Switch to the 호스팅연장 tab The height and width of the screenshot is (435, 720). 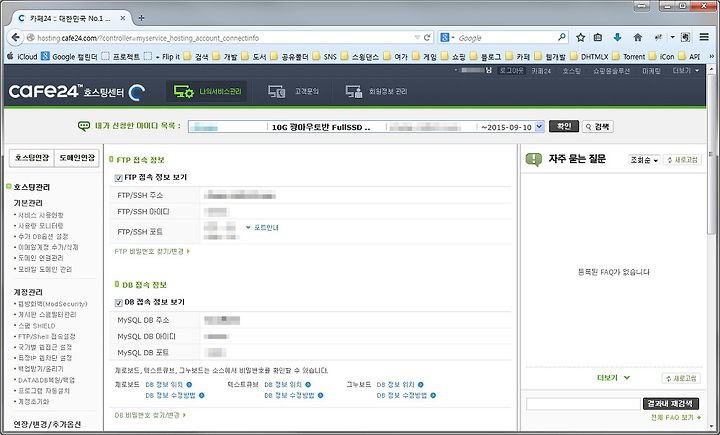pyautogui.click(x=32, y=158)
